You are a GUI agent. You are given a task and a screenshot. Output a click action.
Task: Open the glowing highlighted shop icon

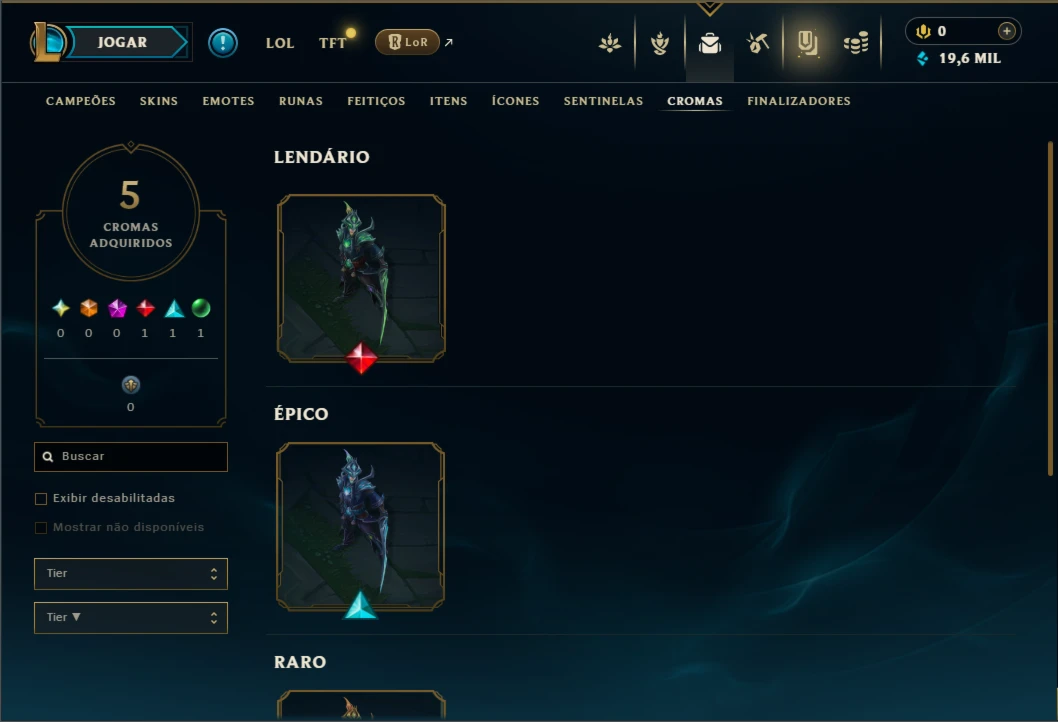click(807, 43)
